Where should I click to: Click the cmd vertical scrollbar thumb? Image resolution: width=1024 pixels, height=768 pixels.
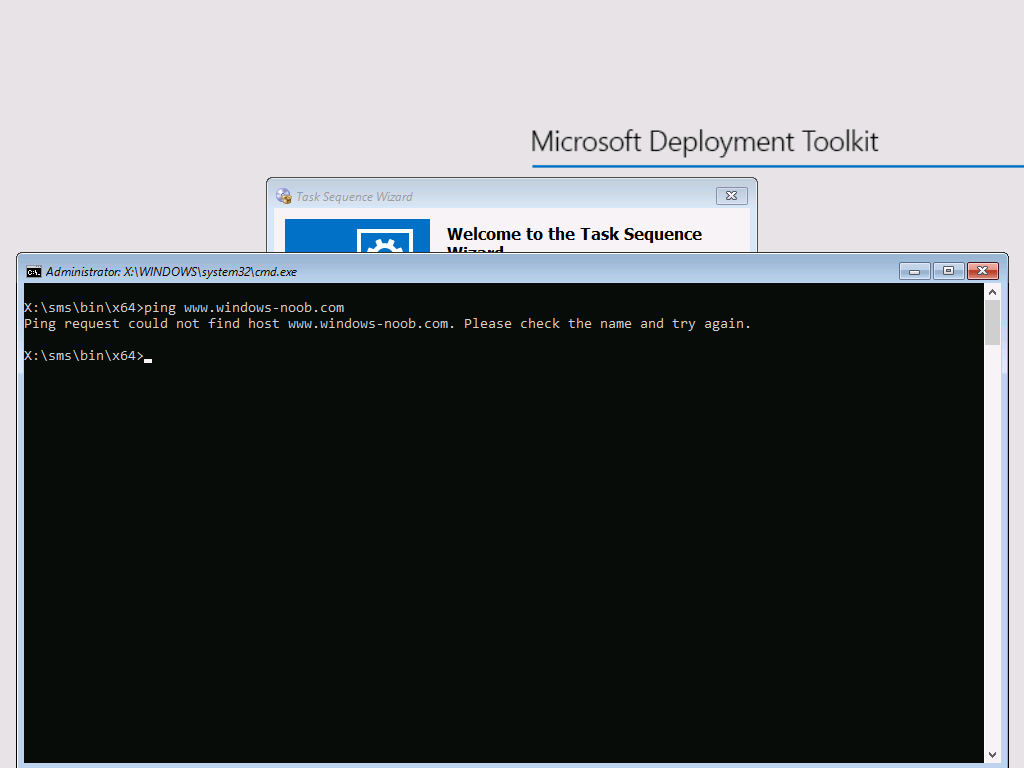point(992,322)
